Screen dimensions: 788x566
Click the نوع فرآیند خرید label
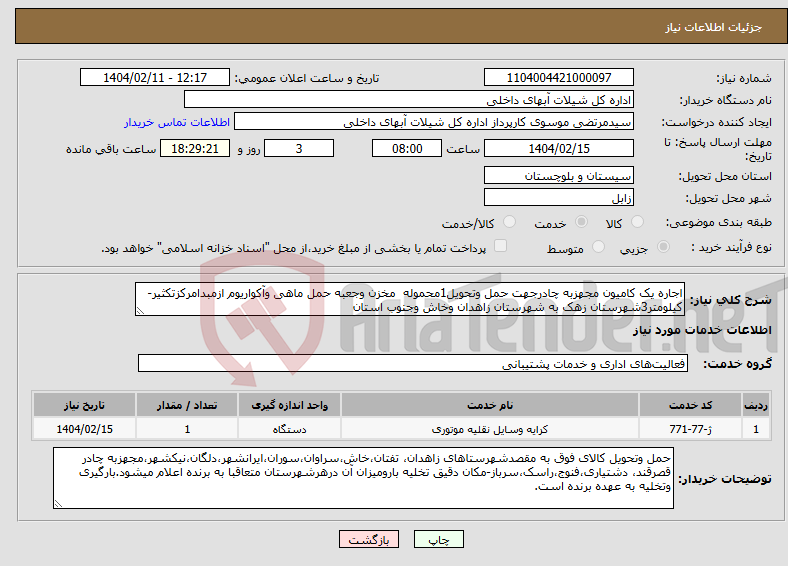[731, 247]
